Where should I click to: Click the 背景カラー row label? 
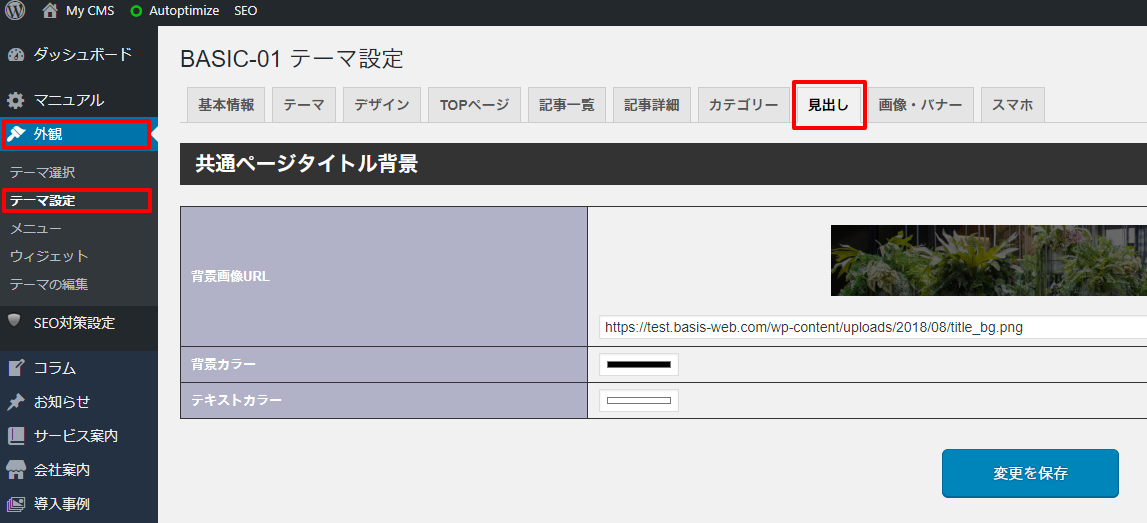point(224,364)
